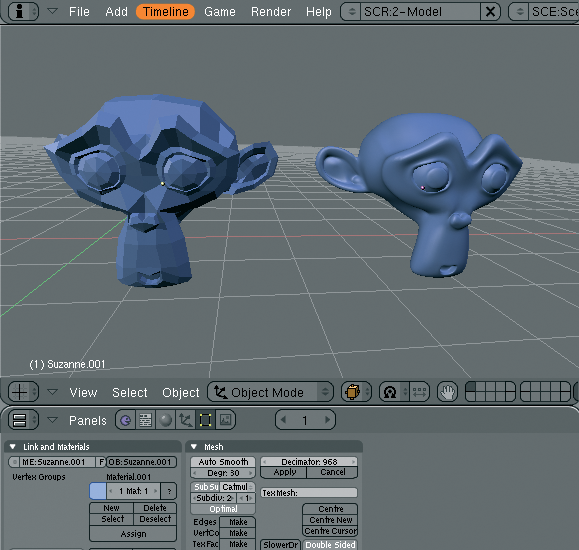This screenshot has height=550, width=579.
Task: Click the SCE scene browse arrows
Action: pyautogui.click(x=520, y=12)
